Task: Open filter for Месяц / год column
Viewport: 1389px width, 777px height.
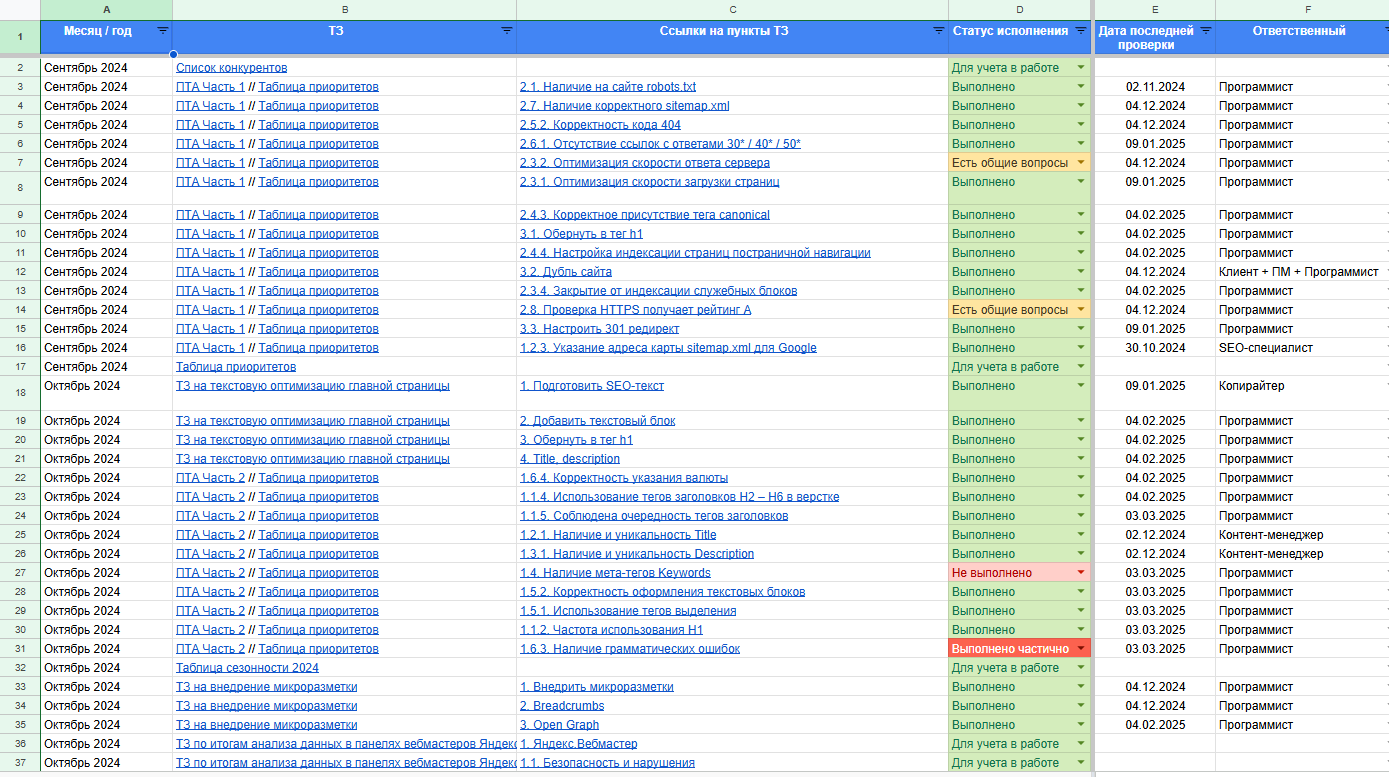Action: (x=163, y=31)
